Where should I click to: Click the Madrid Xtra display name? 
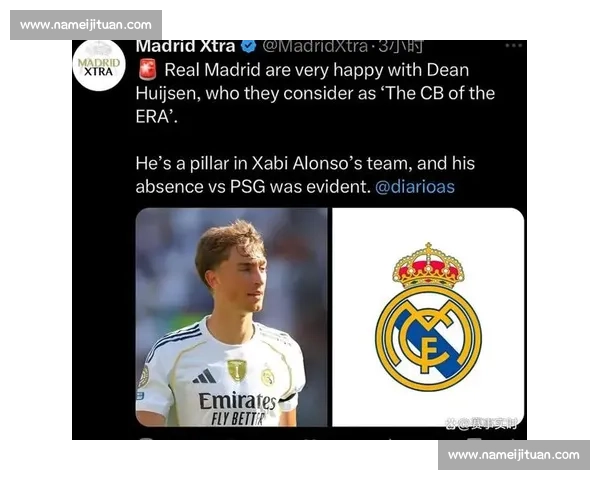pos(185,46)
